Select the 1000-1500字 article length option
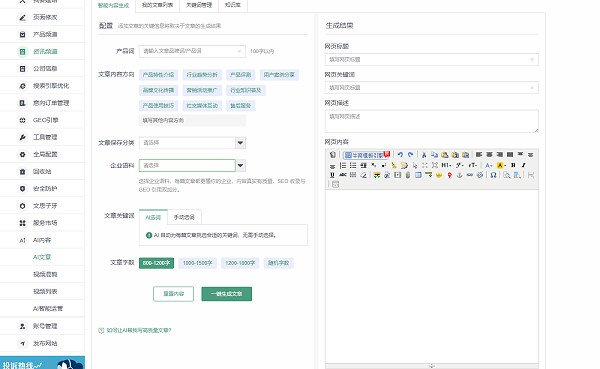The image size is (600, 369). 197,263
